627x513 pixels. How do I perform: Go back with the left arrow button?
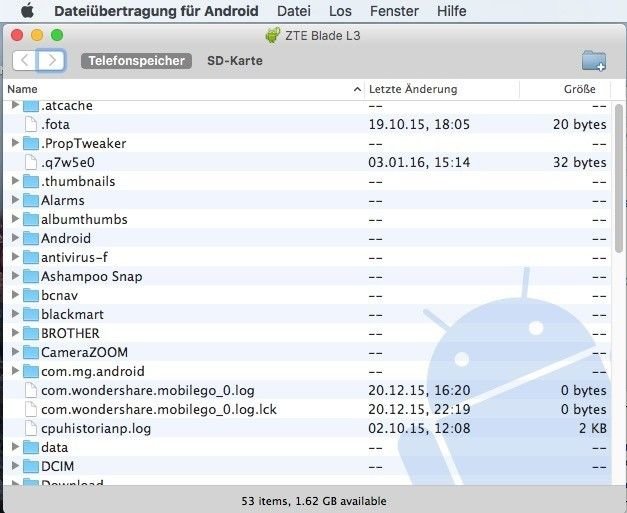point(25,60)
